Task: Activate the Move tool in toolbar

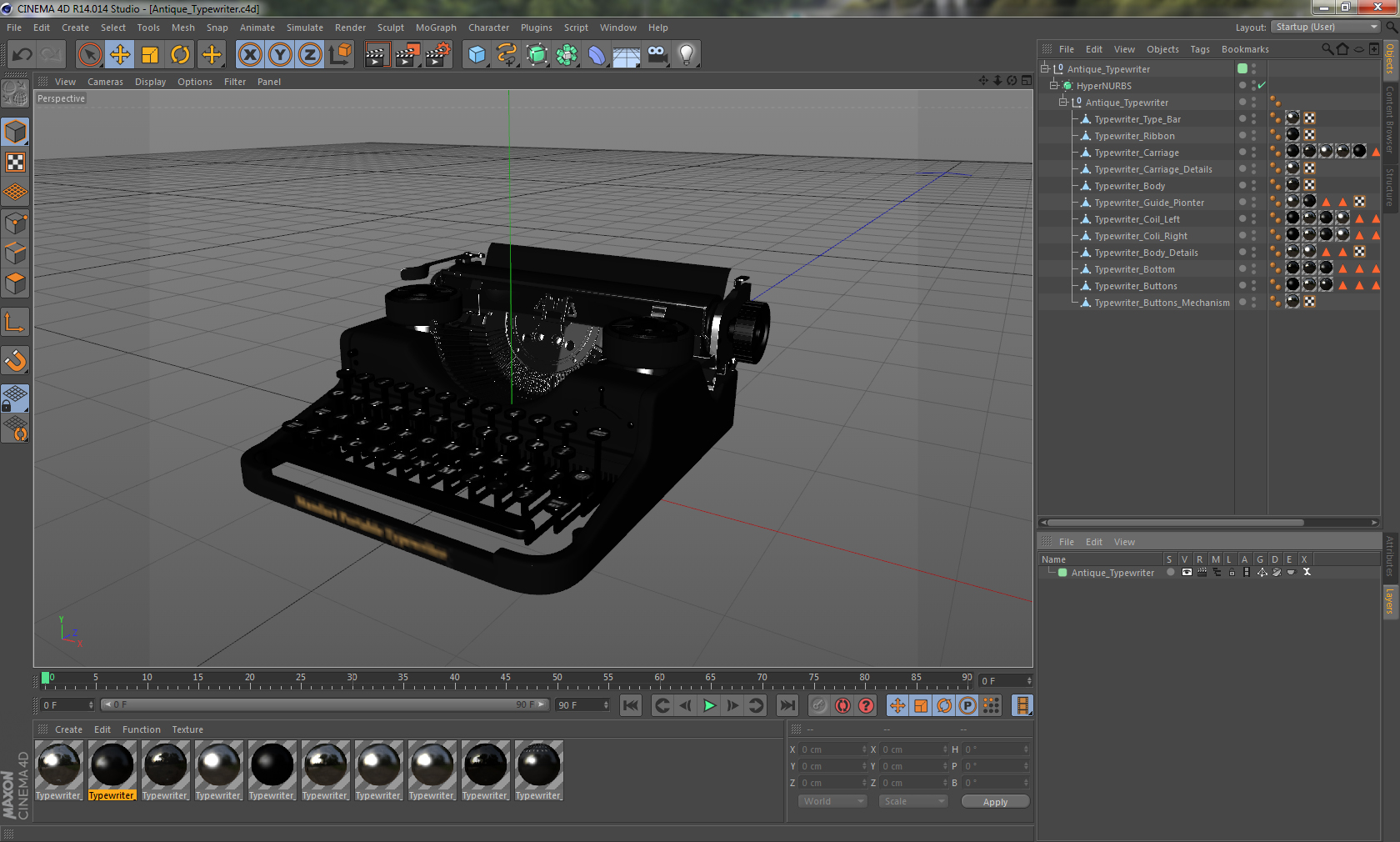Action: click(120, 55)
